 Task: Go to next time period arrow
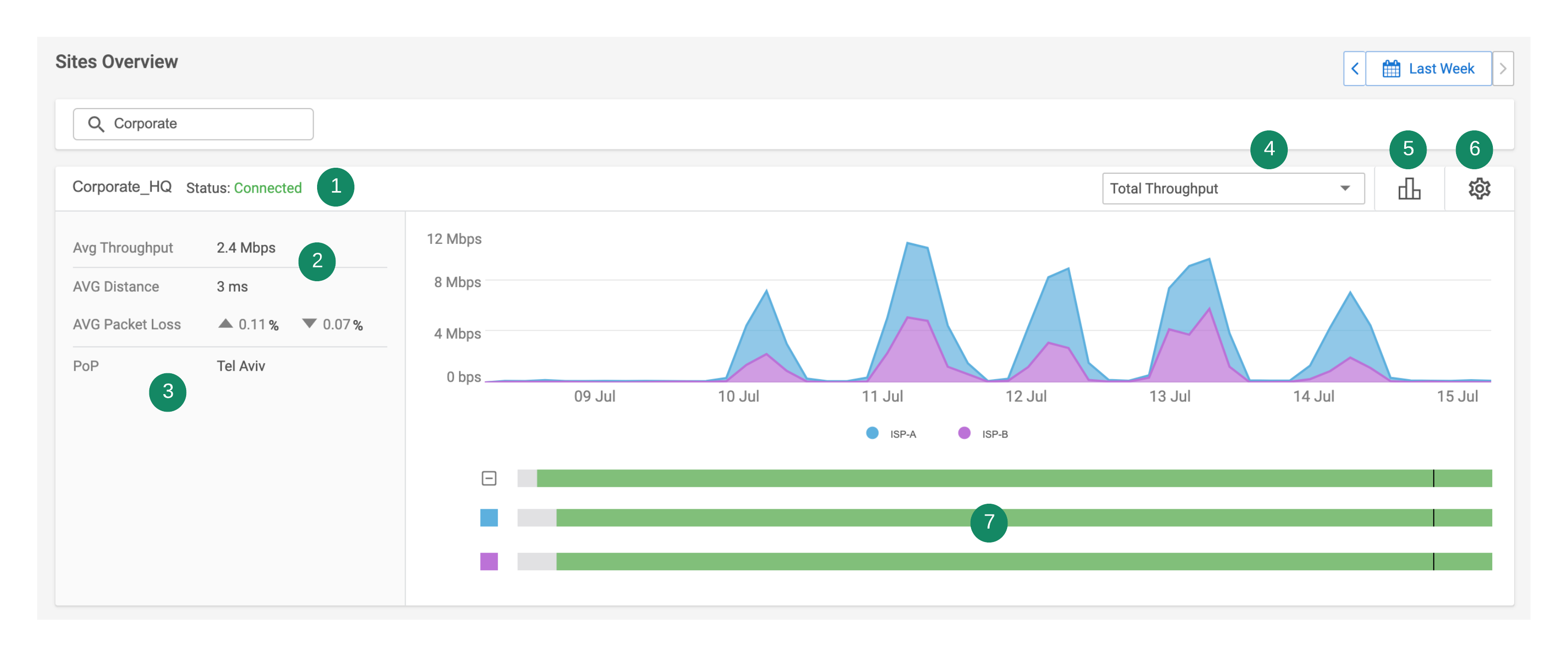pyautogui.click(x=1502, y=69)
